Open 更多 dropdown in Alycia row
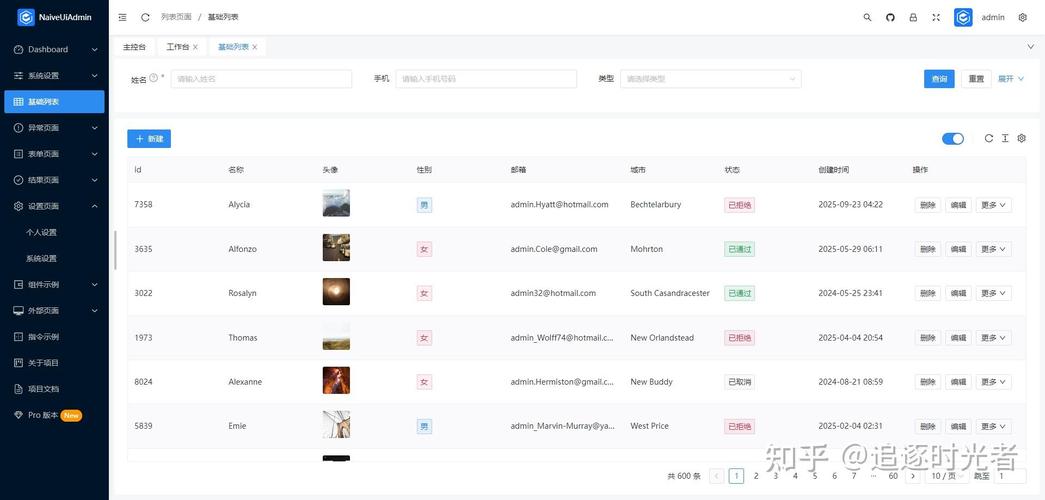The width and height of the screenshot is (1045, 500). 994,205
